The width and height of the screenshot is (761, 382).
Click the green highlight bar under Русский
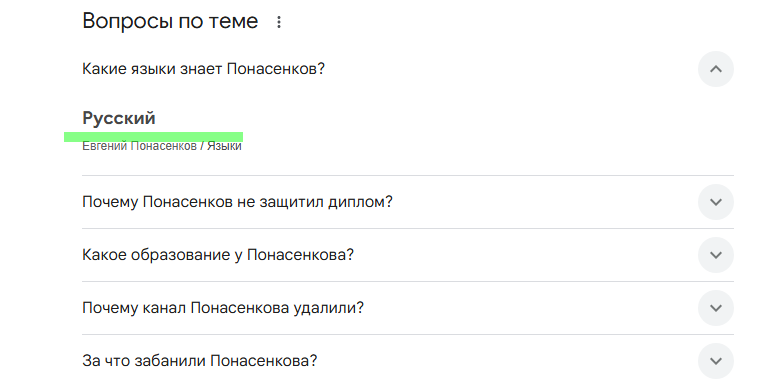153,137
